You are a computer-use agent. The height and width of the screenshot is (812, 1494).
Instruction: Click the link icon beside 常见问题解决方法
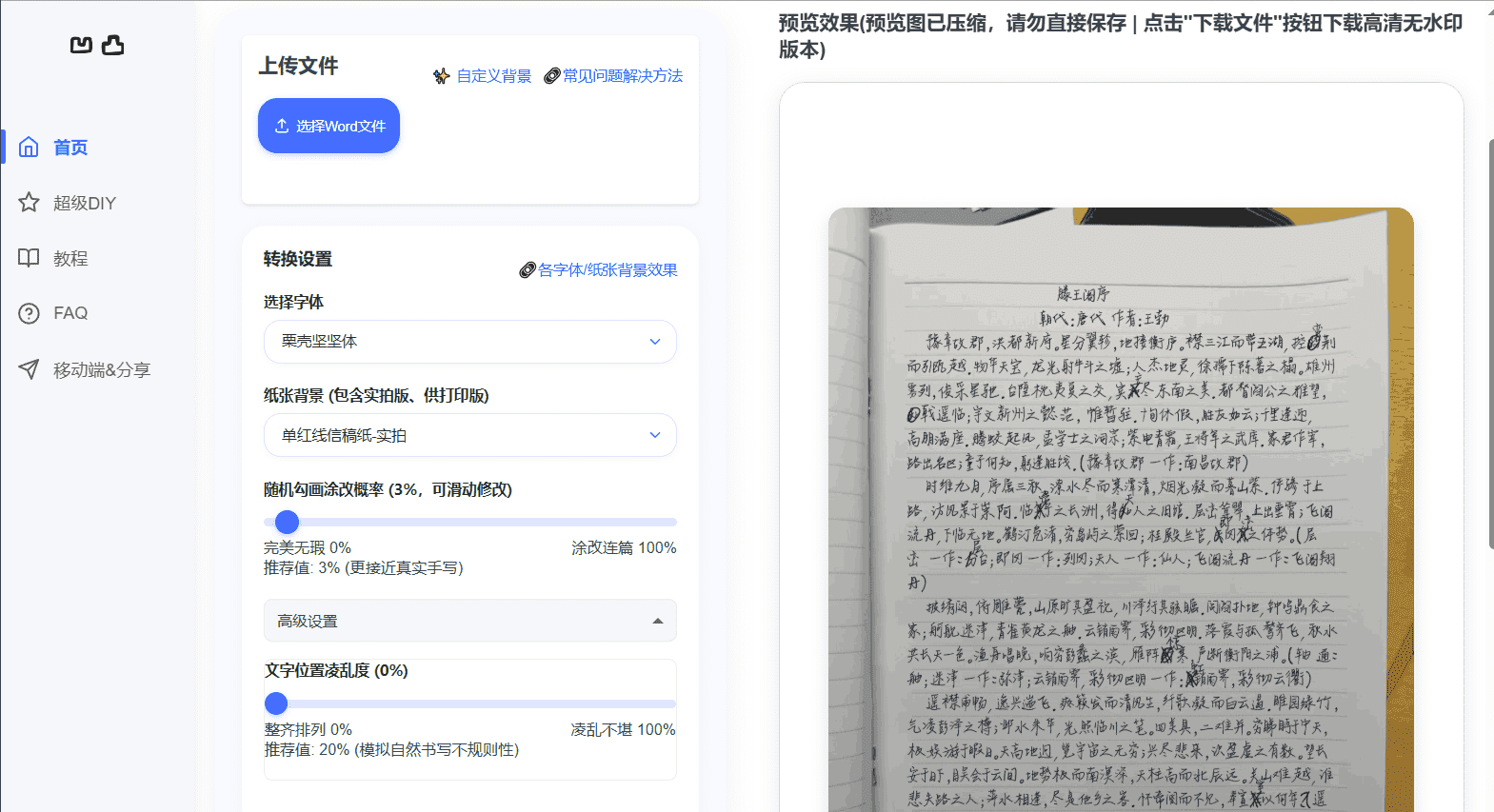coord(551,76)
